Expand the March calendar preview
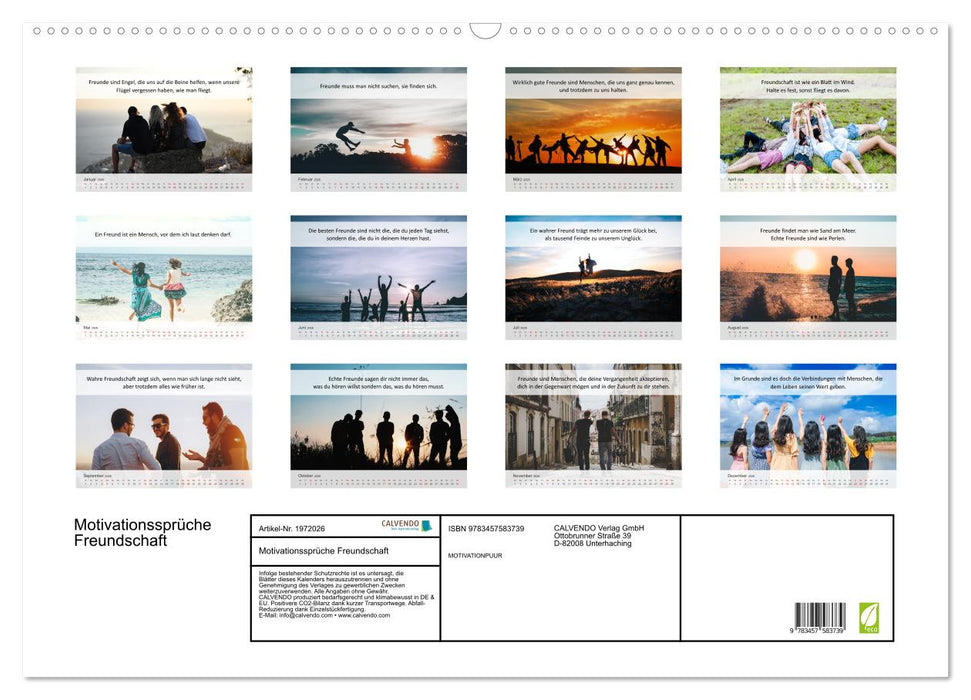The width and height of the screenshot is (971, 700). tap(593, 130)
